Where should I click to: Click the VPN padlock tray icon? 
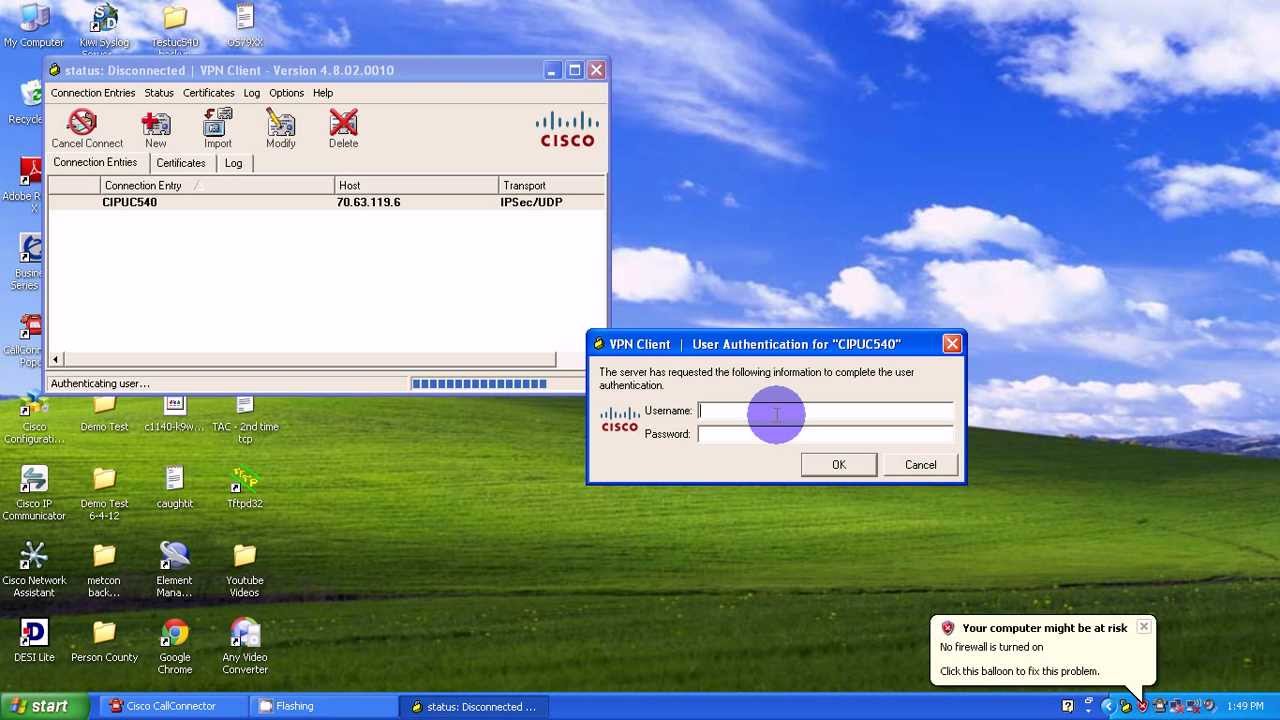coord(1126,706)
